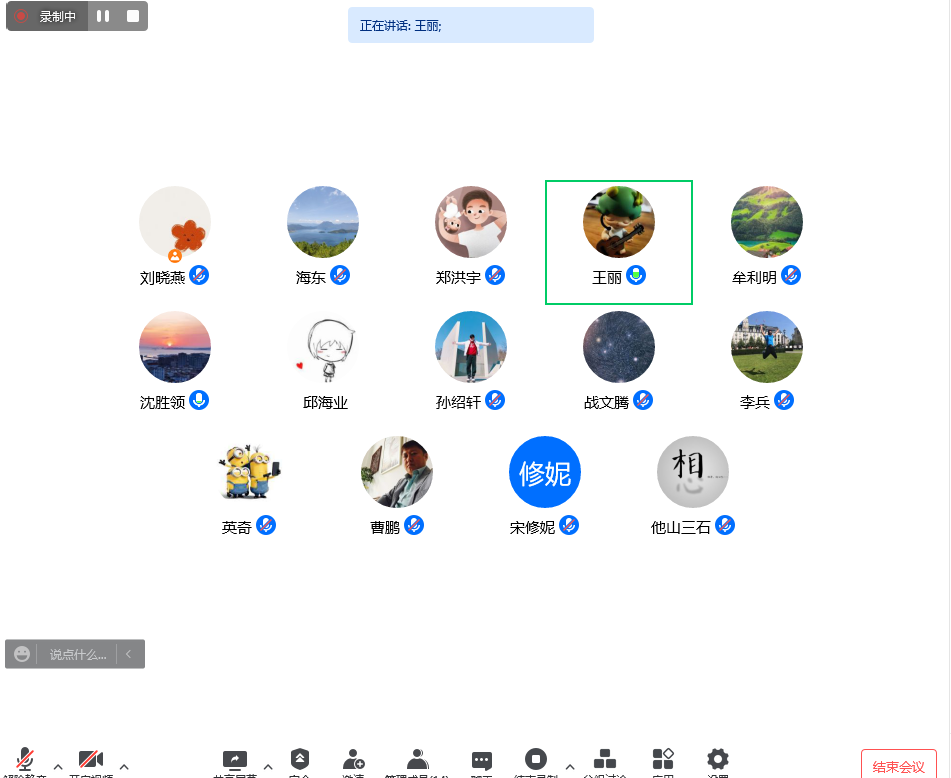The width and height of the screenshot is (951, 778).
Task: Open the chat bubble icon
Action: coord(482,761)
